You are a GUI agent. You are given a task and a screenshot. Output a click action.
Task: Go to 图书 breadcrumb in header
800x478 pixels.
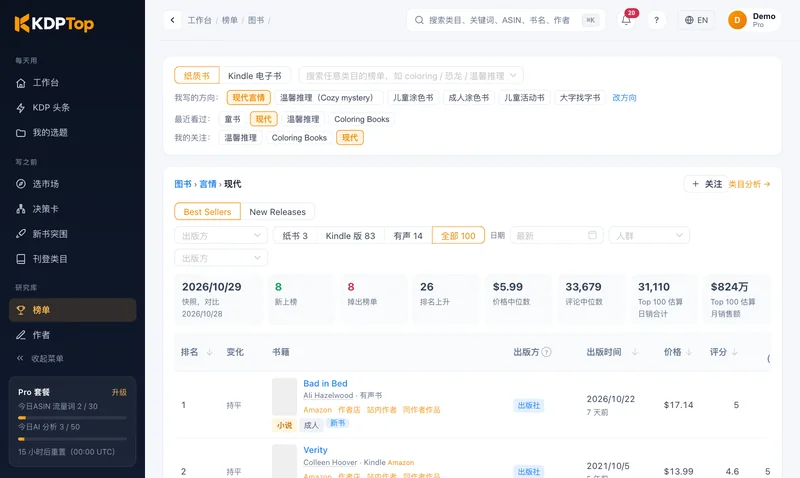pos(256,20)
